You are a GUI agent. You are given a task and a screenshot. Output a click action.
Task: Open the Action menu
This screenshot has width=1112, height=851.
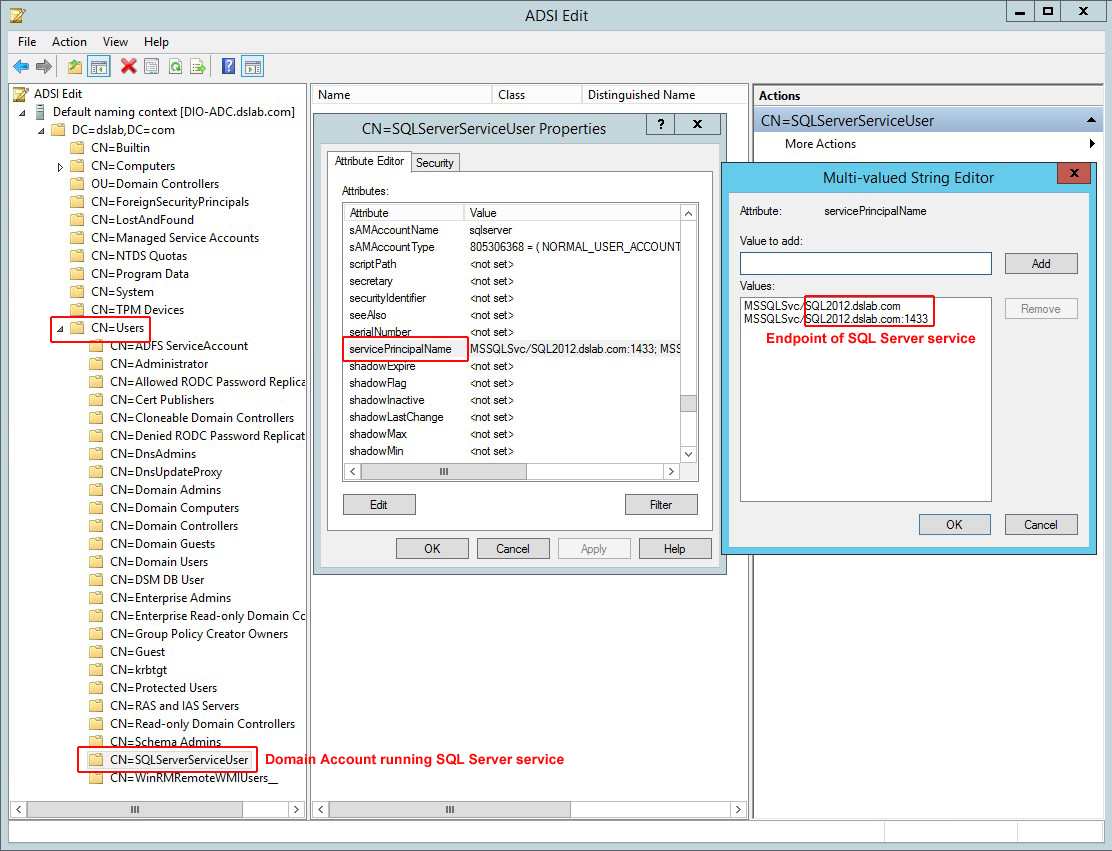[x=69, y=42]
